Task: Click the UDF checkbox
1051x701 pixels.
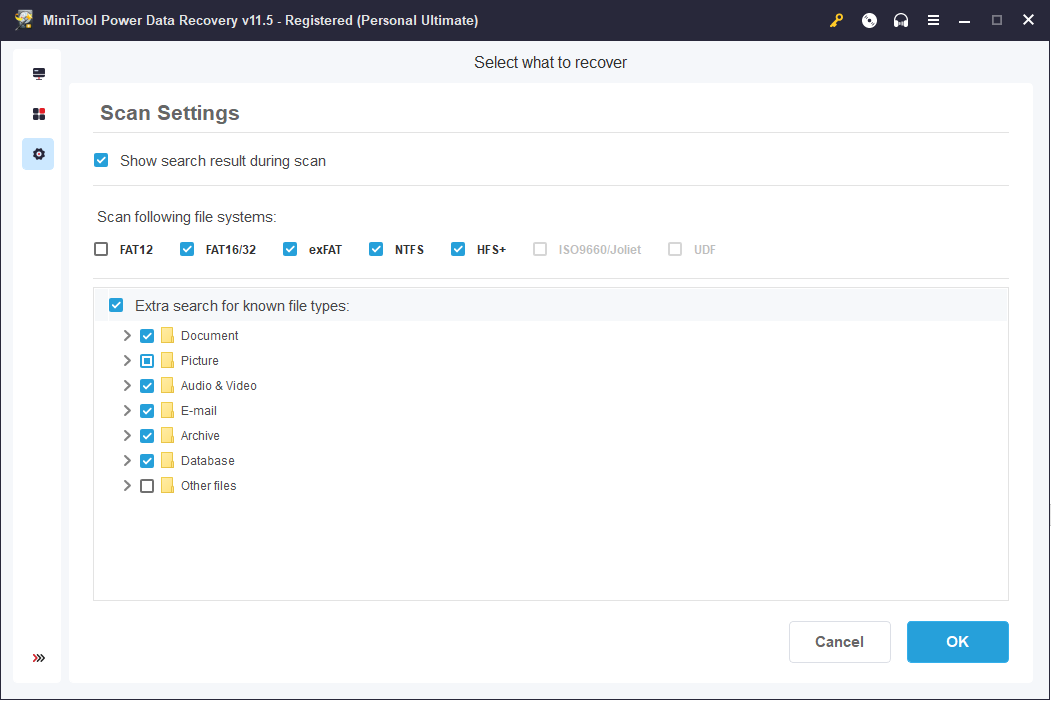Action: (675, 249)
